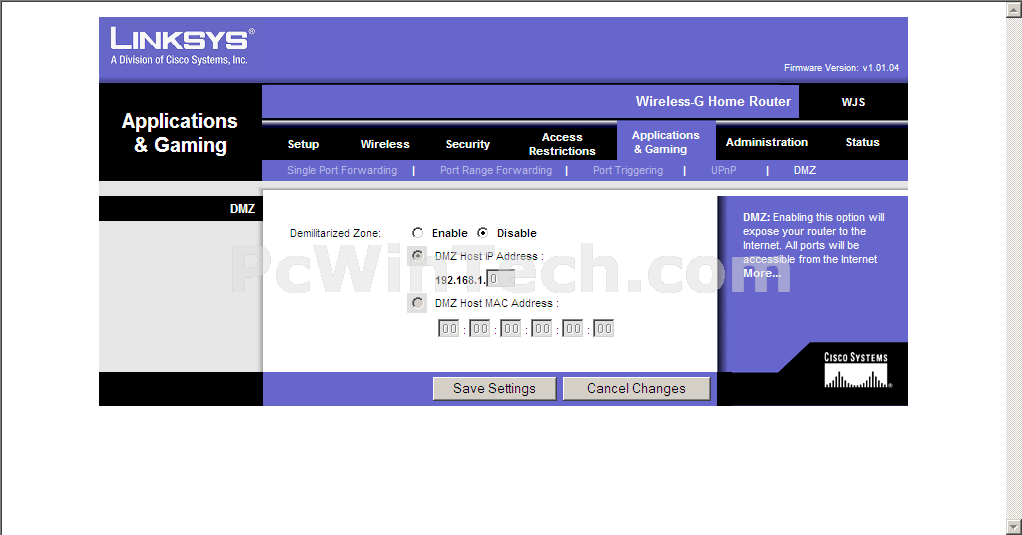Choose DMZ Host MAC Address radio option
The height and width of the screenshot is (535, 1022).
(x=418, y=303)
